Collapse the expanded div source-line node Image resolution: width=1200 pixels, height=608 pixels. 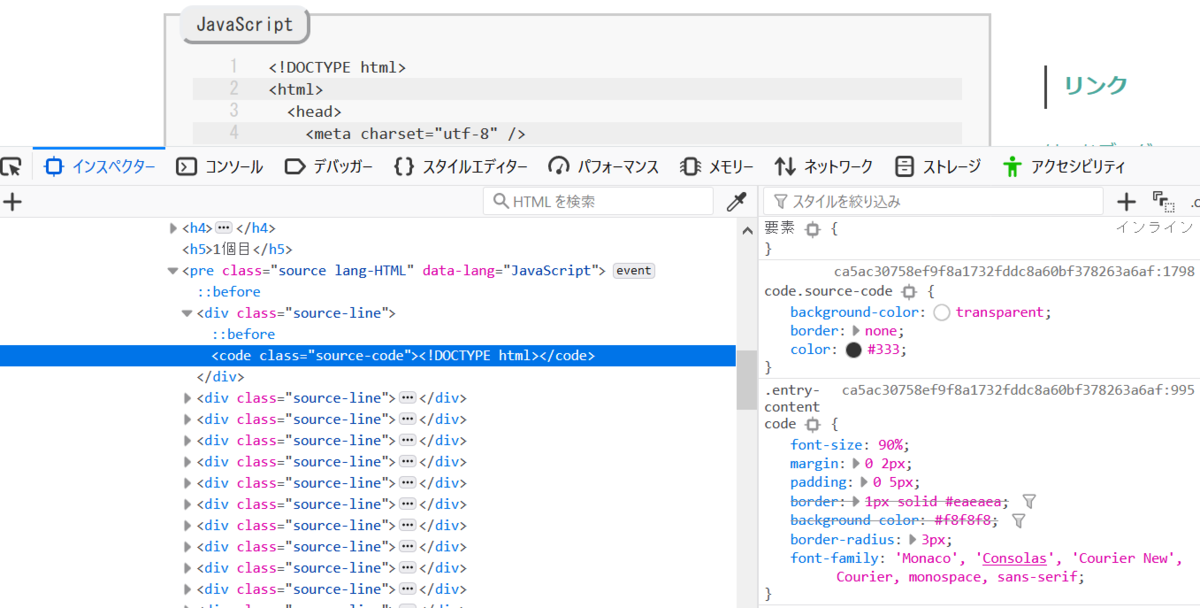coord(187,313)
